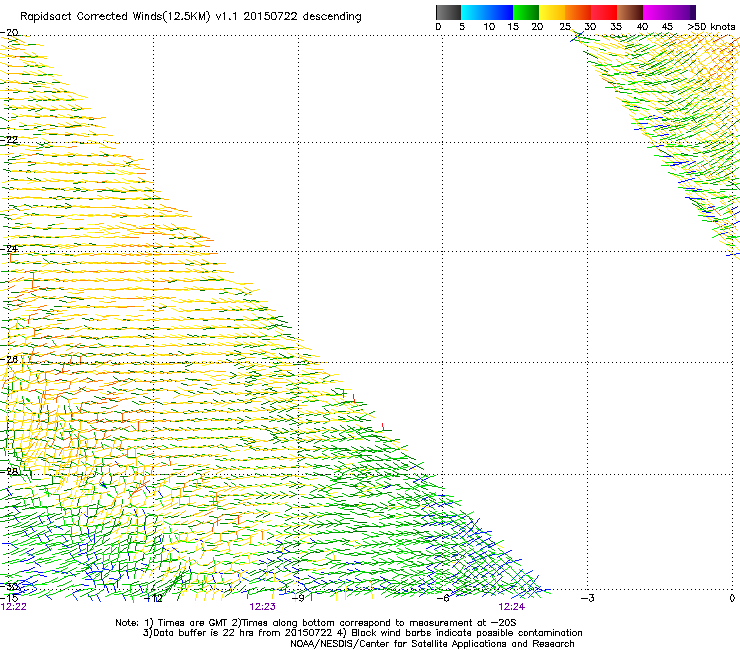
Task: Click the cyan-blue 5-15 knots color segment
Action: pos(487,12)
